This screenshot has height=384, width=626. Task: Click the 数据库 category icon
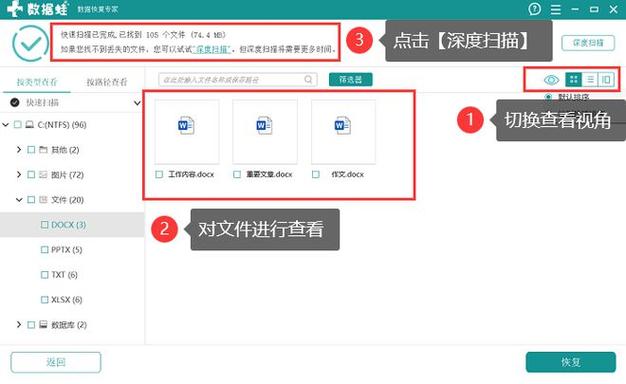(43, 325)
